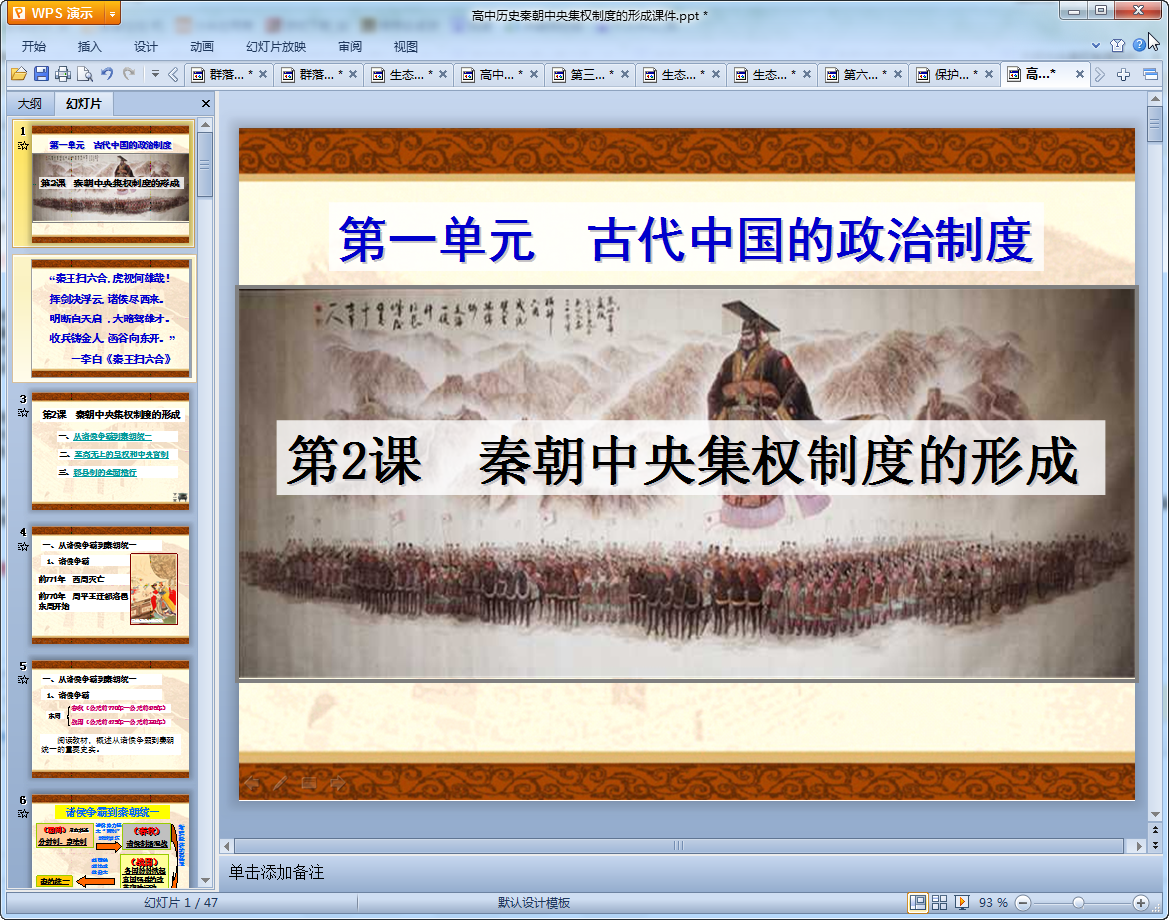Open Help with the blue question mark
Screen dimensions: 1169x920
coord(1138,45)
